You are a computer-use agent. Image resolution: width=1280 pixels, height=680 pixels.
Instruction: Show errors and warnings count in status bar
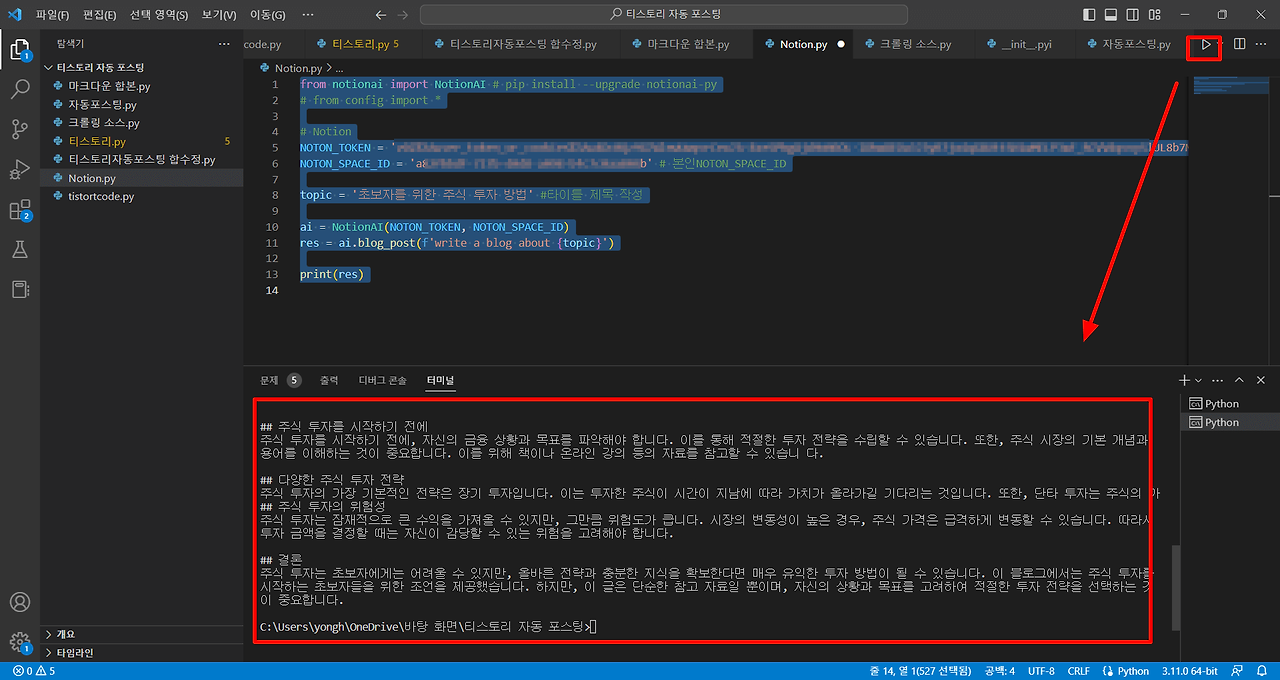[x=35, y=671]
